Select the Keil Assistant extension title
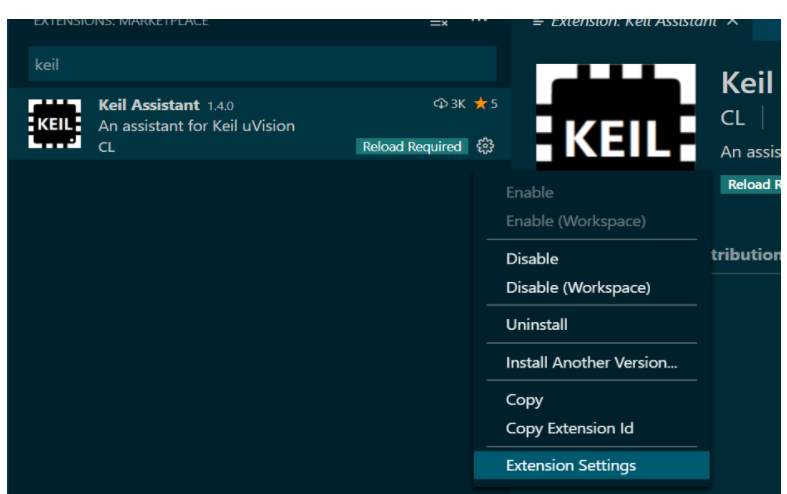Image resolution: width=787 pixels, height=494 pixels. (x=149, y=105)
